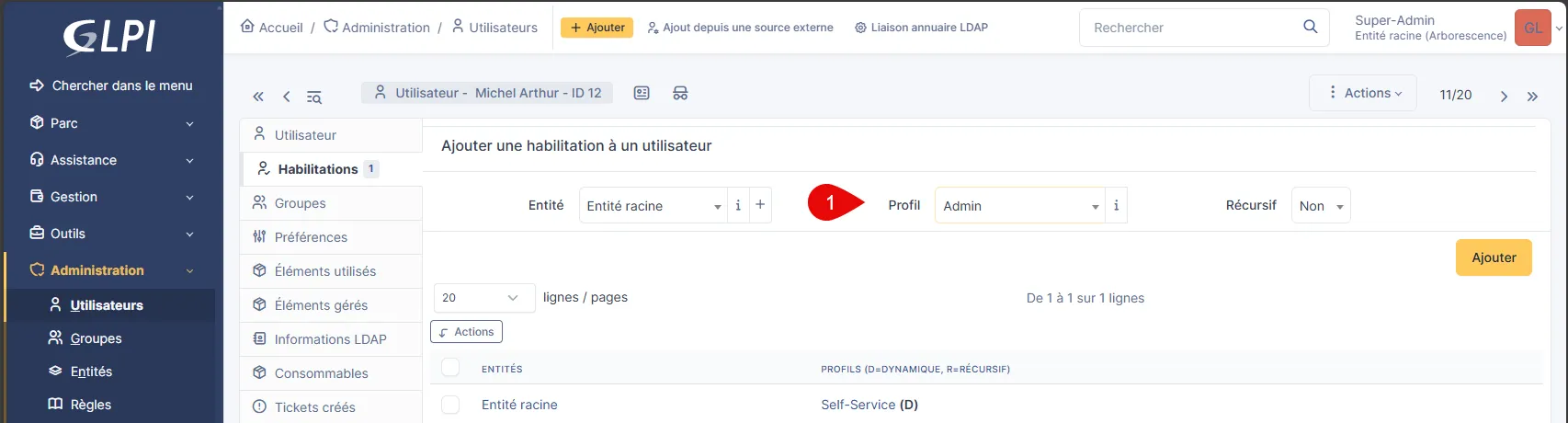Open the Consommables tab

point(331,373)
